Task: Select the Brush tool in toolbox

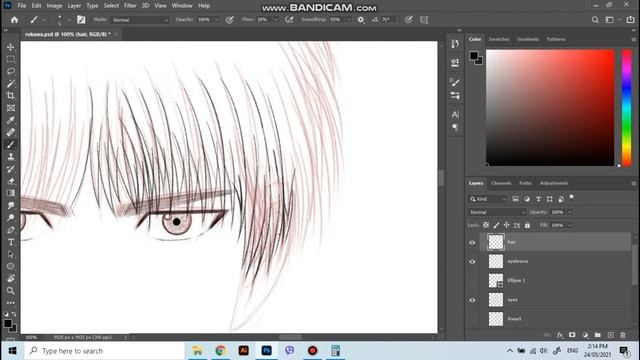Action: [11, 144]
